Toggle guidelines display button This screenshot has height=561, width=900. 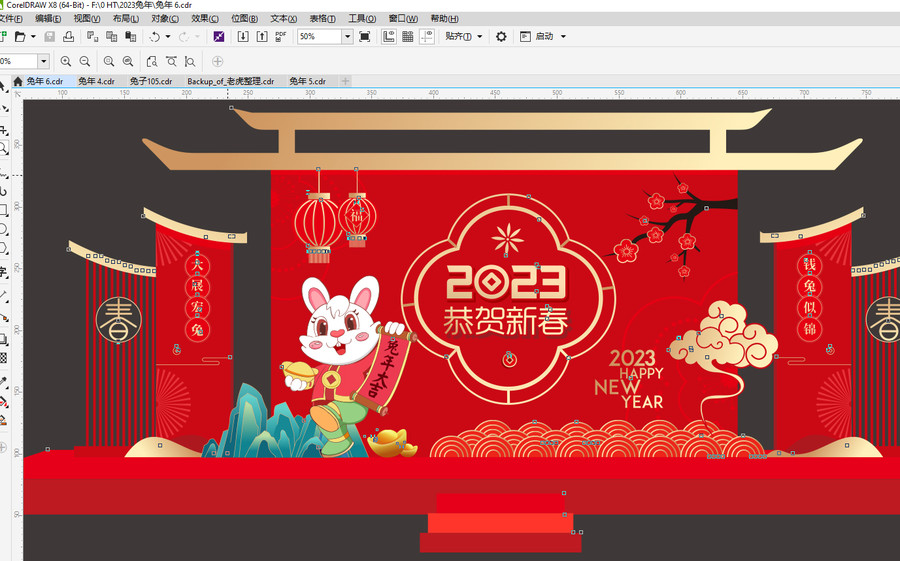point(426,37)
